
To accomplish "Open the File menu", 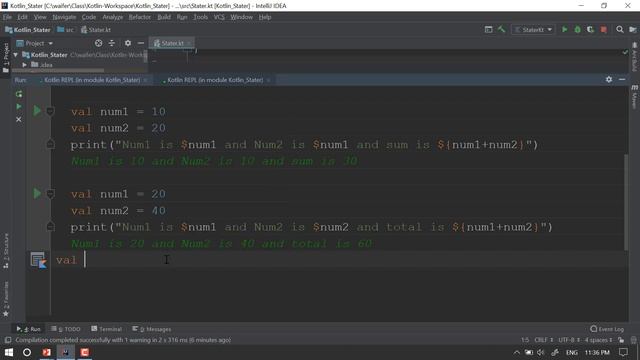I will pyautogui.click(x=7, y=17).
